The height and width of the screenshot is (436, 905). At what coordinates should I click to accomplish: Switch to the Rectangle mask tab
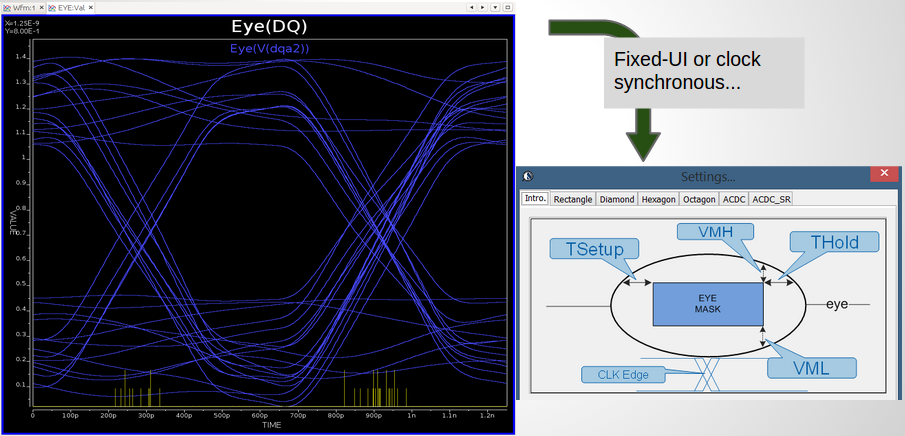573,199
